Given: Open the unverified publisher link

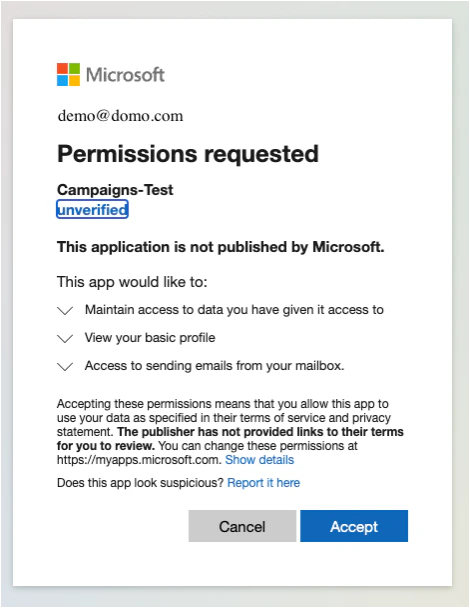Looking at the screenshot, I should [92, 209].
